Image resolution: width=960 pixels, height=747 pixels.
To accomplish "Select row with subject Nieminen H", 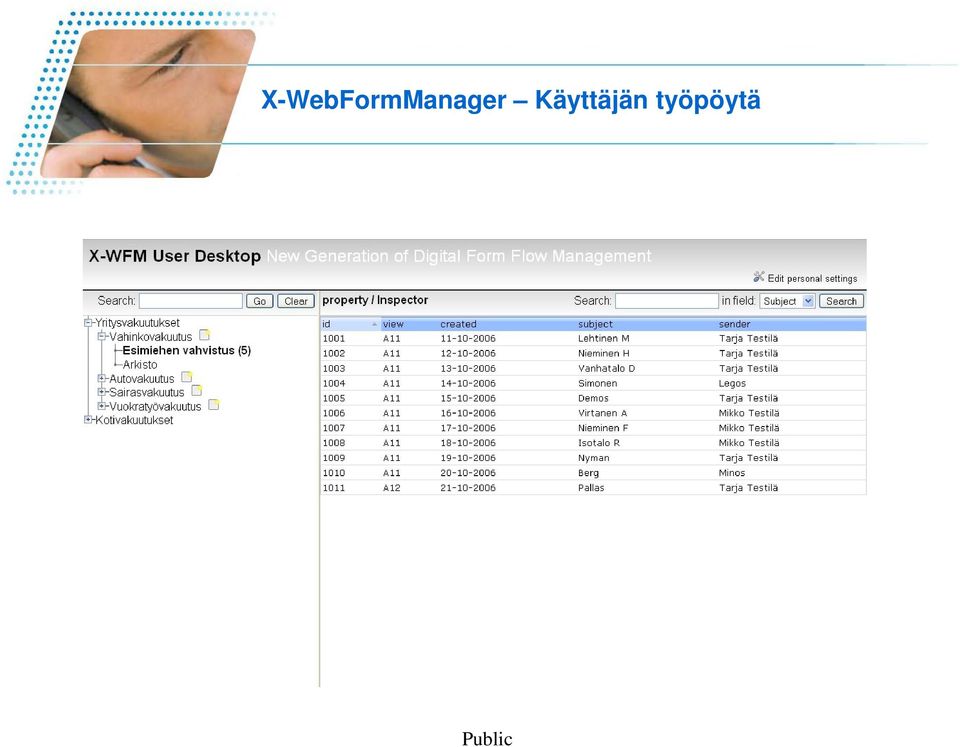I will point(593,353).
